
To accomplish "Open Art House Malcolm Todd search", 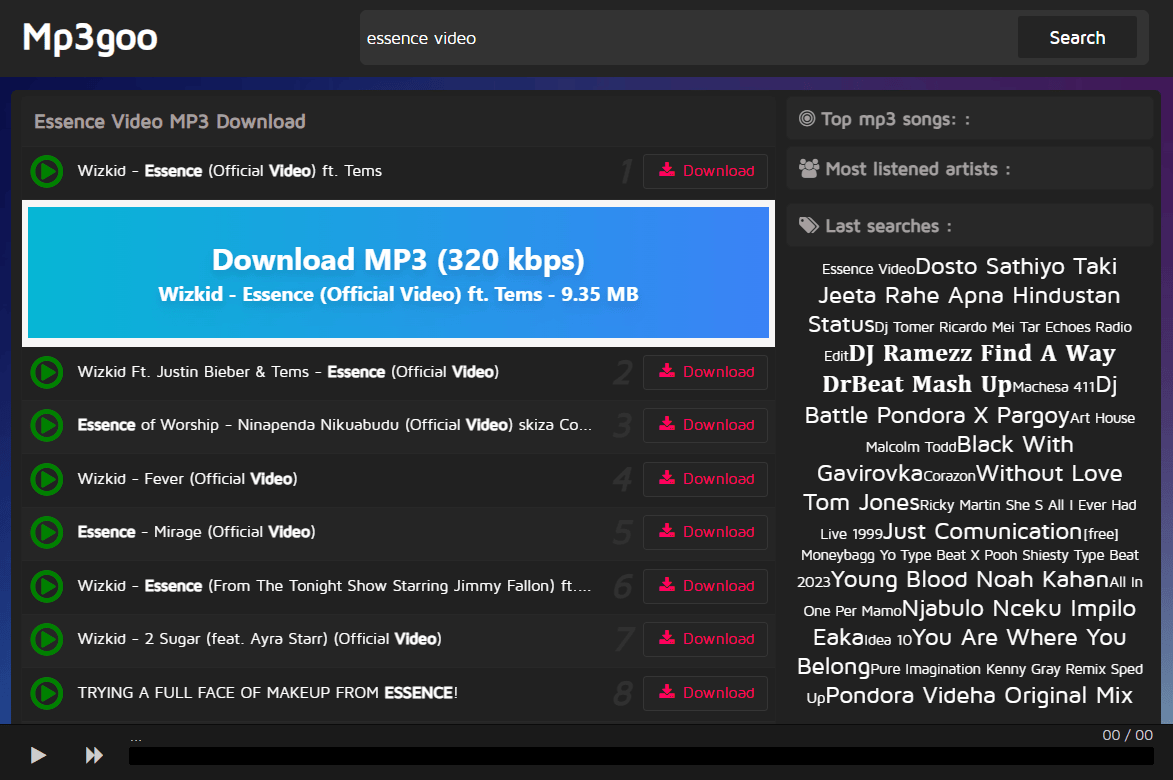I will (x=1102, y=418).
